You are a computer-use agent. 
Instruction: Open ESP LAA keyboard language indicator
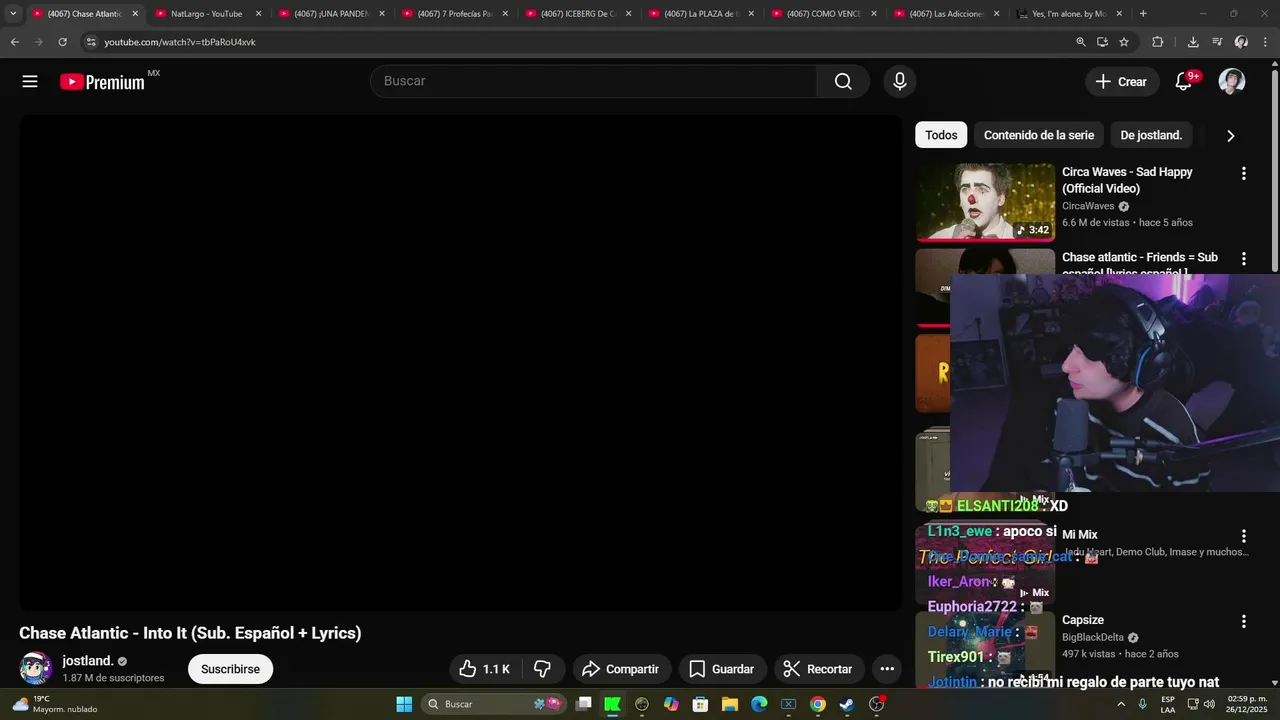coord(1168,704)
